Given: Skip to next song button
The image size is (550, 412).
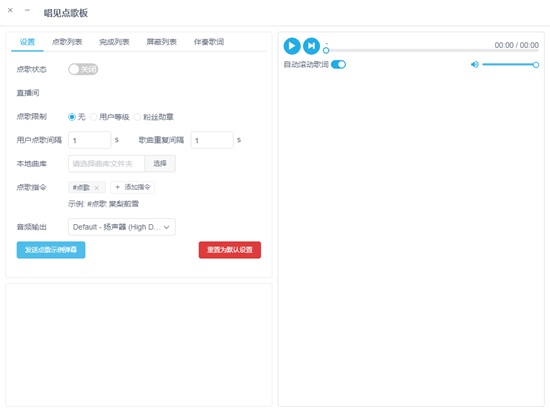Looking at the screenshot, I should [311, 46].
